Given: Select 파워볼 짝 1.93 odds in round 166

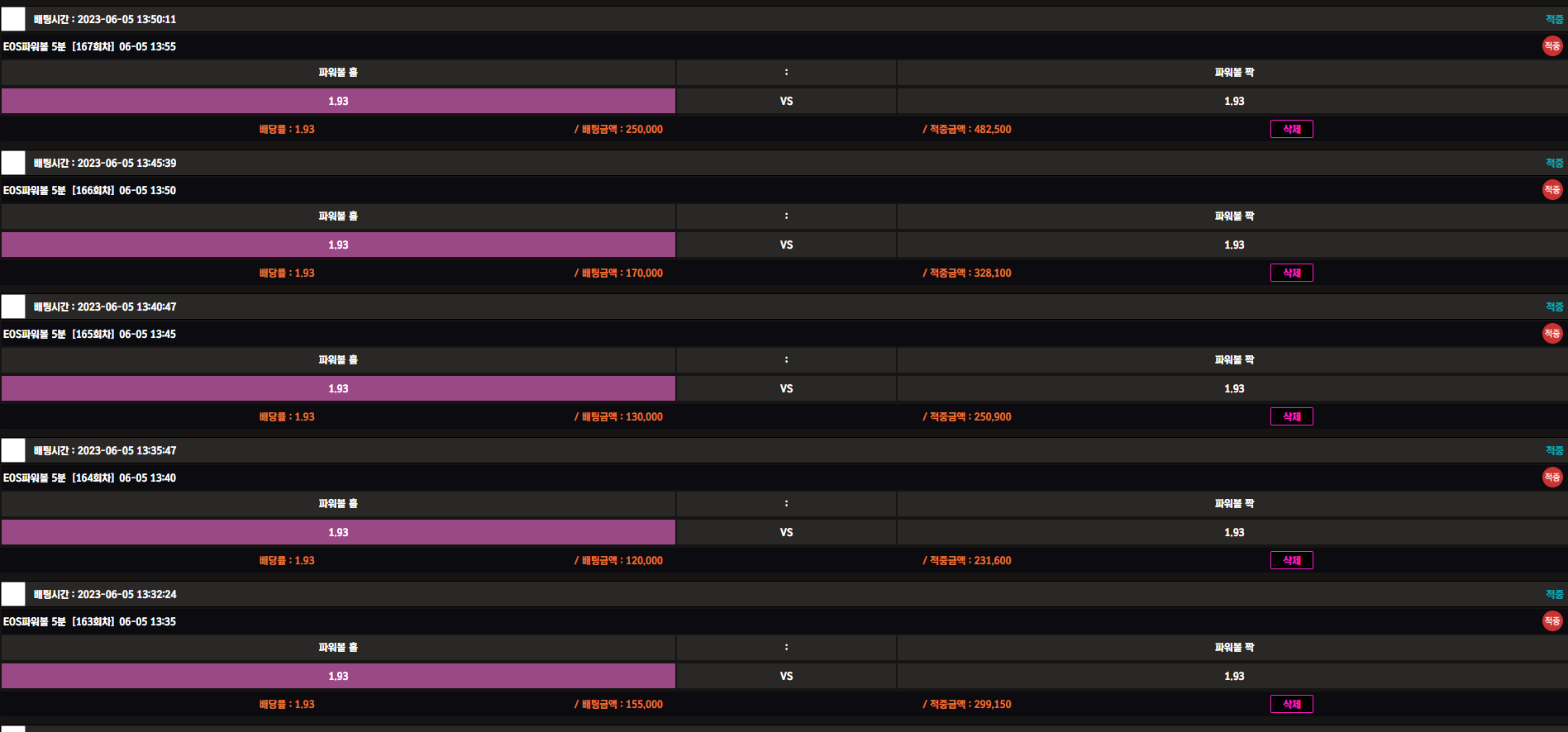Looking at the screenshot, I should (x=1233, y=245).
